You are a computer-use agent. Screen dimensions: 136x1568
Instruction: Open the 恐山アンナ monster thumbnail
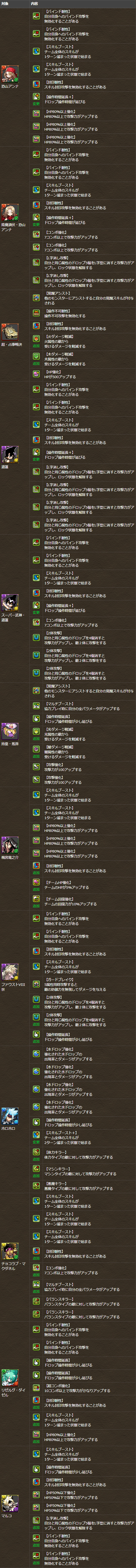[x=10, y=74]
